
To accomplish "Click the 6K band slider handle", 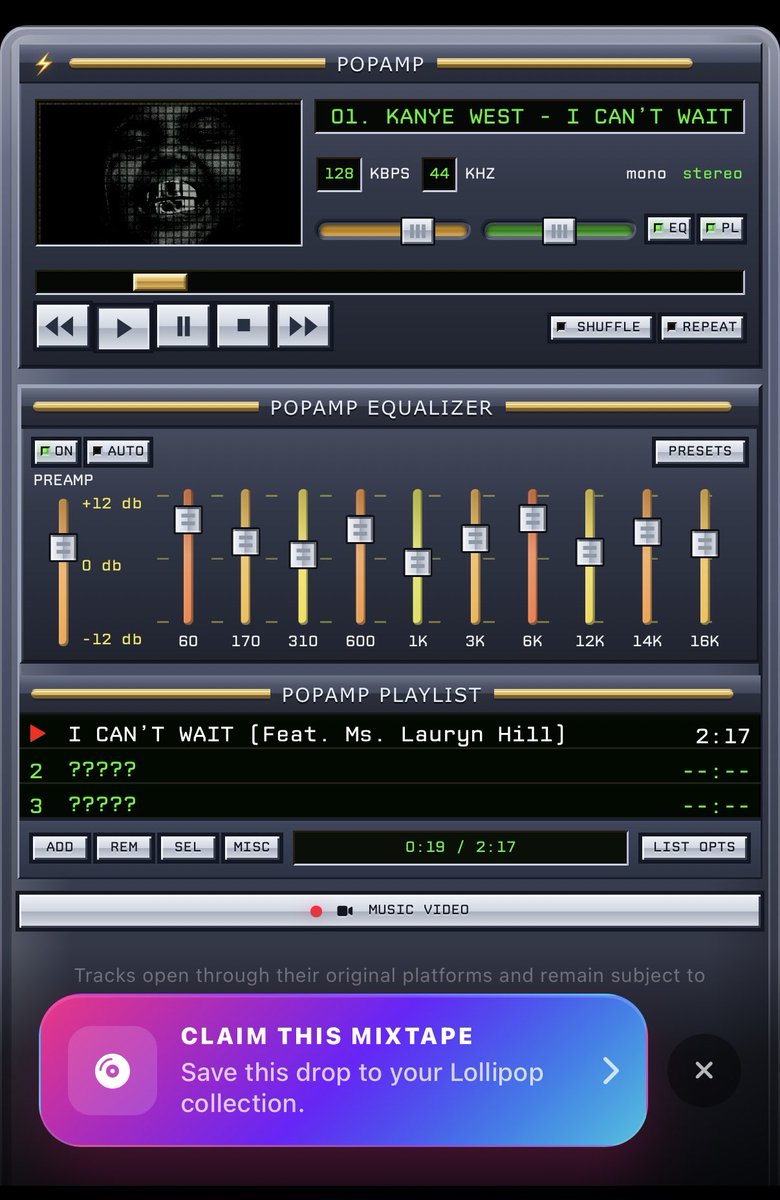I will 533,519.
